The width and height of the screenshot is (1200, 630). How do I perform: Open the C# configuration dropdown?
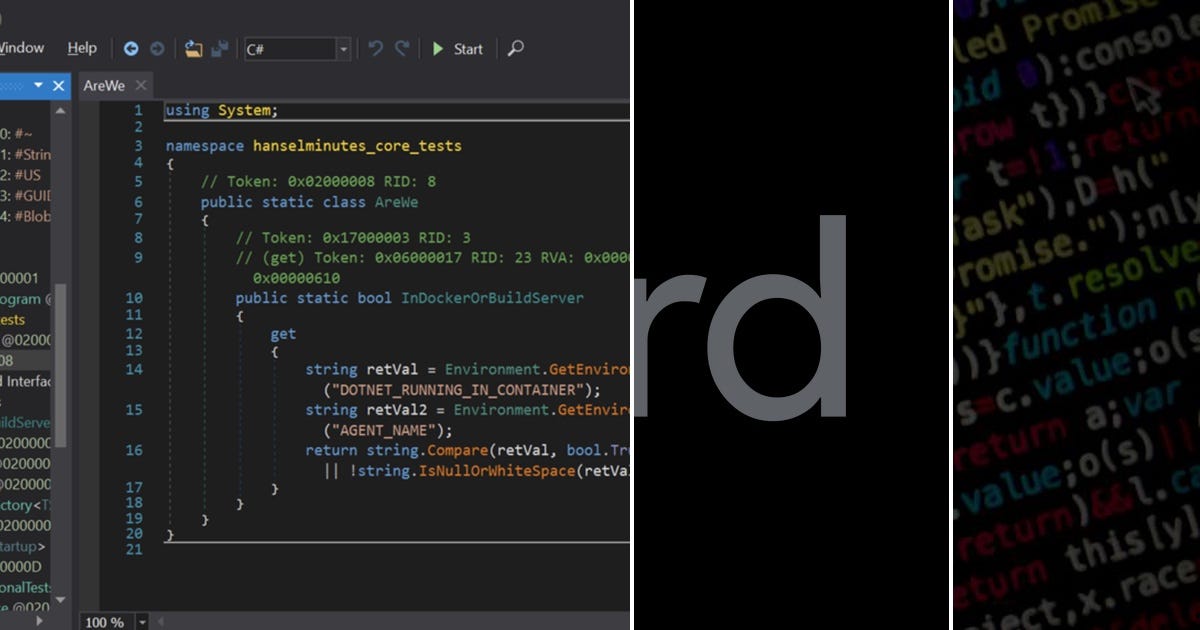tap(343, 48)
